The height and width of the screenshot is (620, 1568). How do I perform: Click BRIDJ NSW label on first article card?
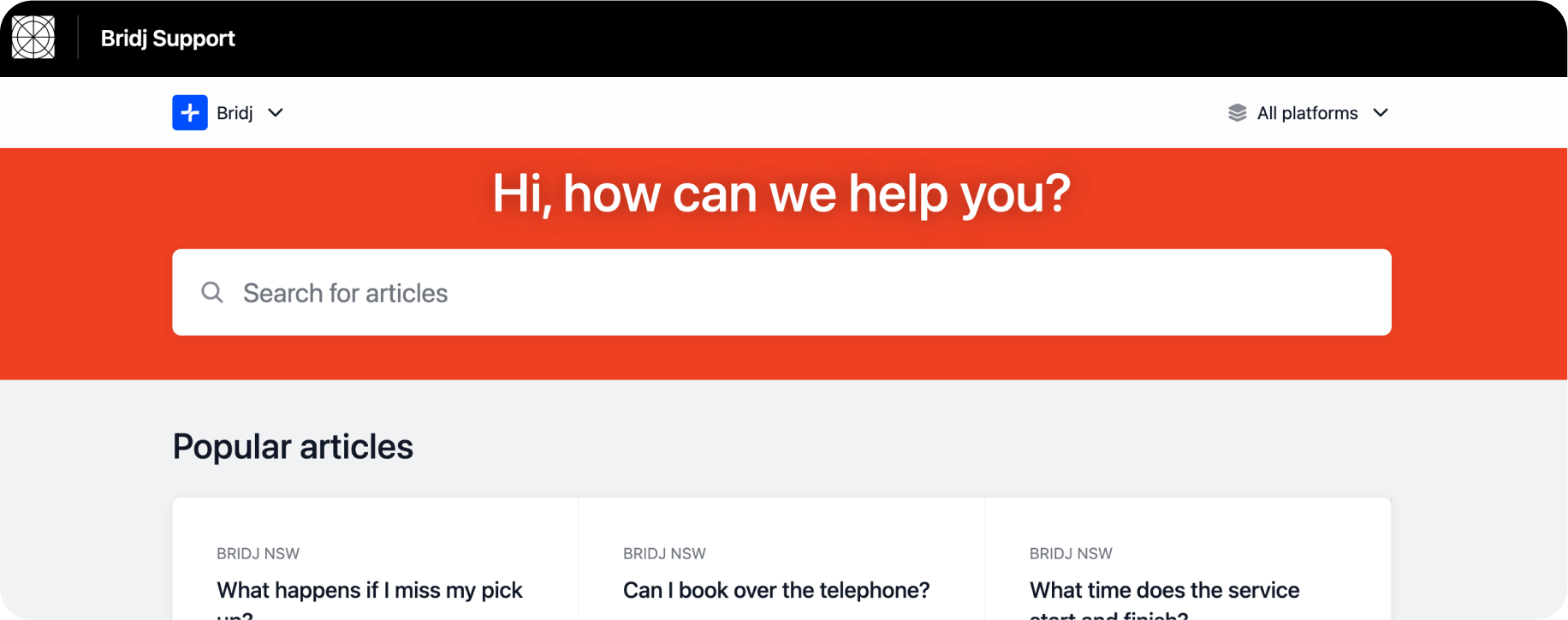coord(258,554)
